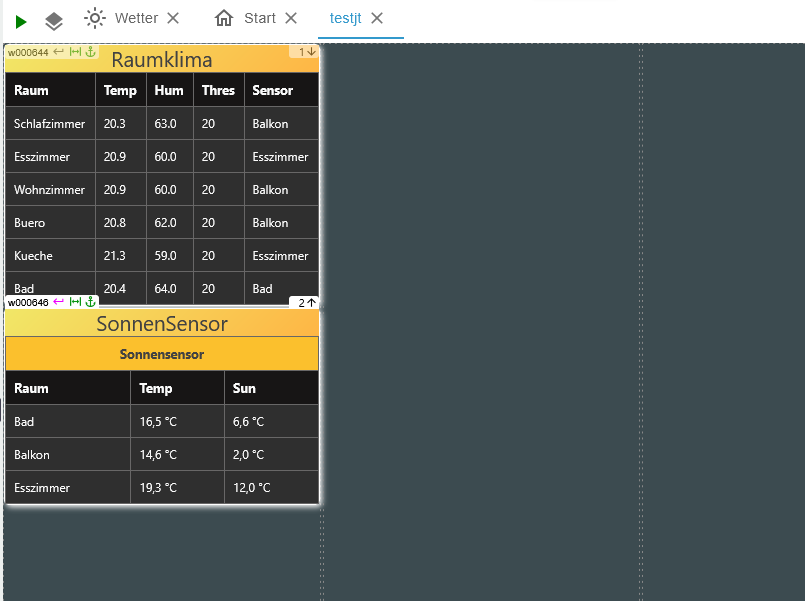Switch to the Wetter tab
The image size is (805, 601).
click(136, 18)
